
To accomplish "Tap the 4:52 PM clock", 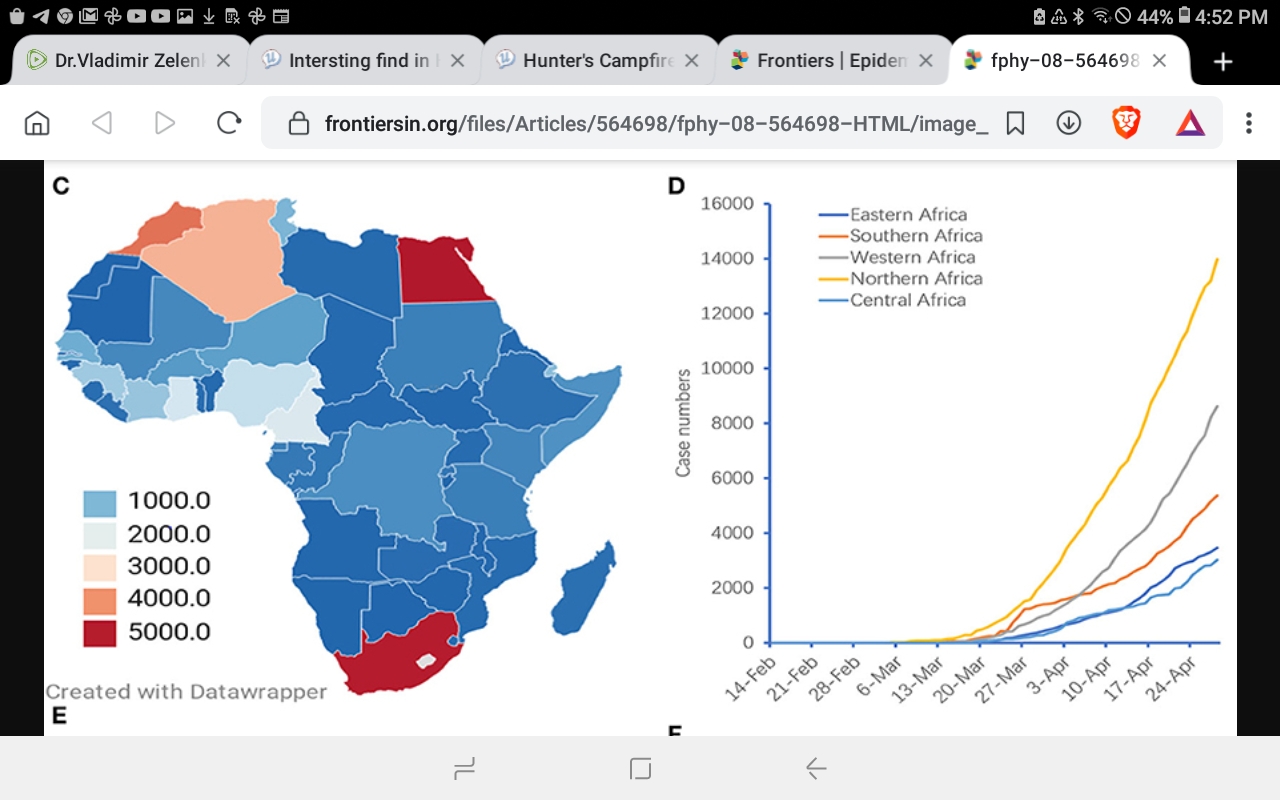I will (x=1232, y=16).
